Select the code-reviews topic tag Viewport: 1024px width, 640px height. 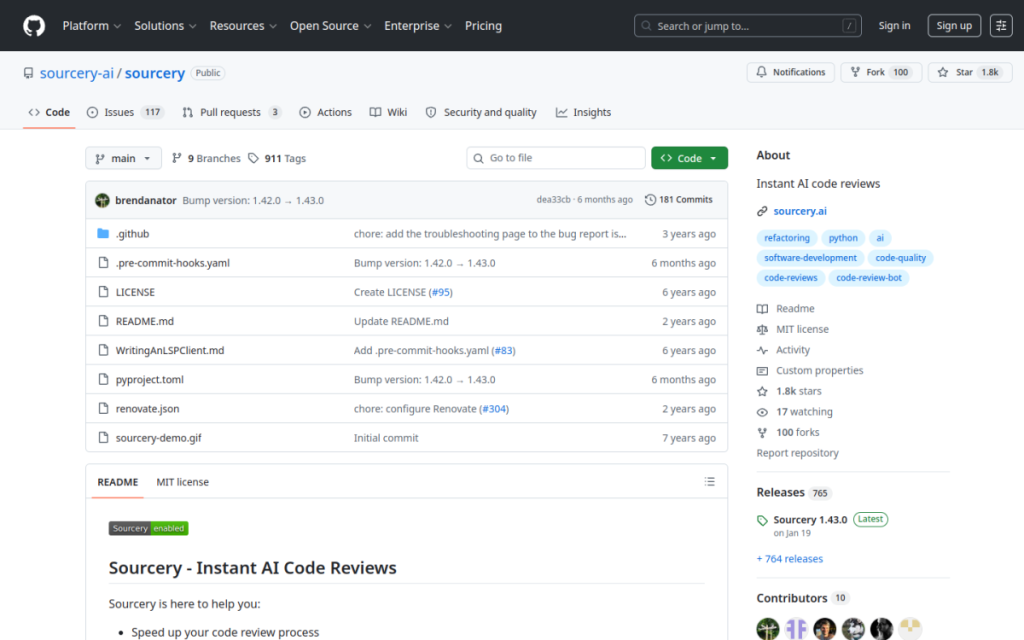pyautogui.click(x=791, y=278)
